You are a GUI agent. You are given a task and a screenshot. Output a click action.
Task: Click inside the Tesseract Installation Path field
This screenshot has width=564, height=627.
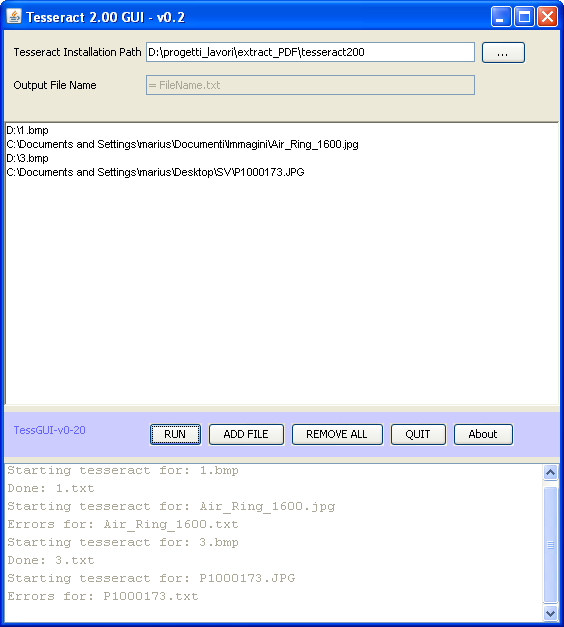pos(310,52)
